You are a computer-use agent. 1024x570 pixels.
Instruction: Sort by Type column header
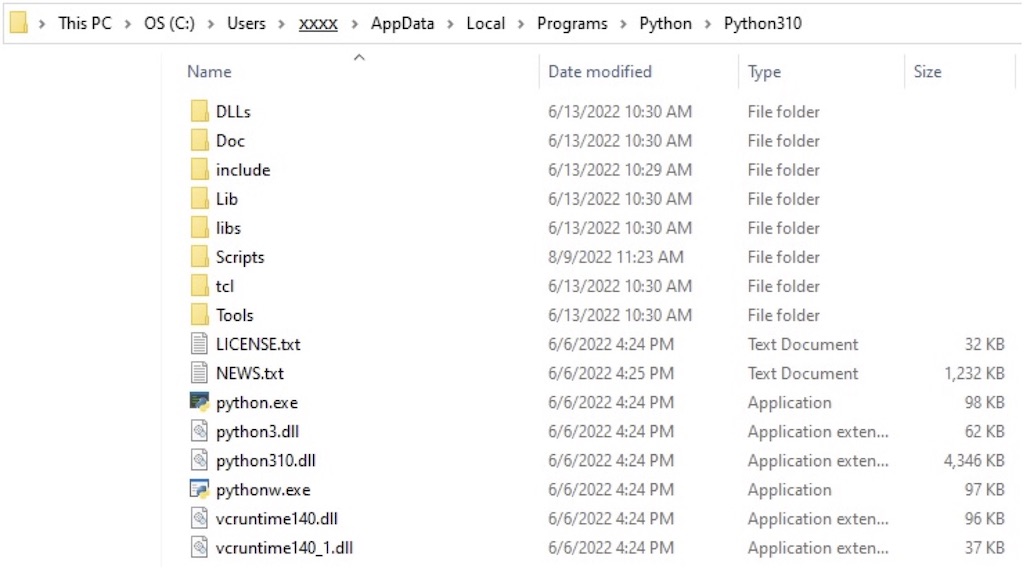[764, 72]
